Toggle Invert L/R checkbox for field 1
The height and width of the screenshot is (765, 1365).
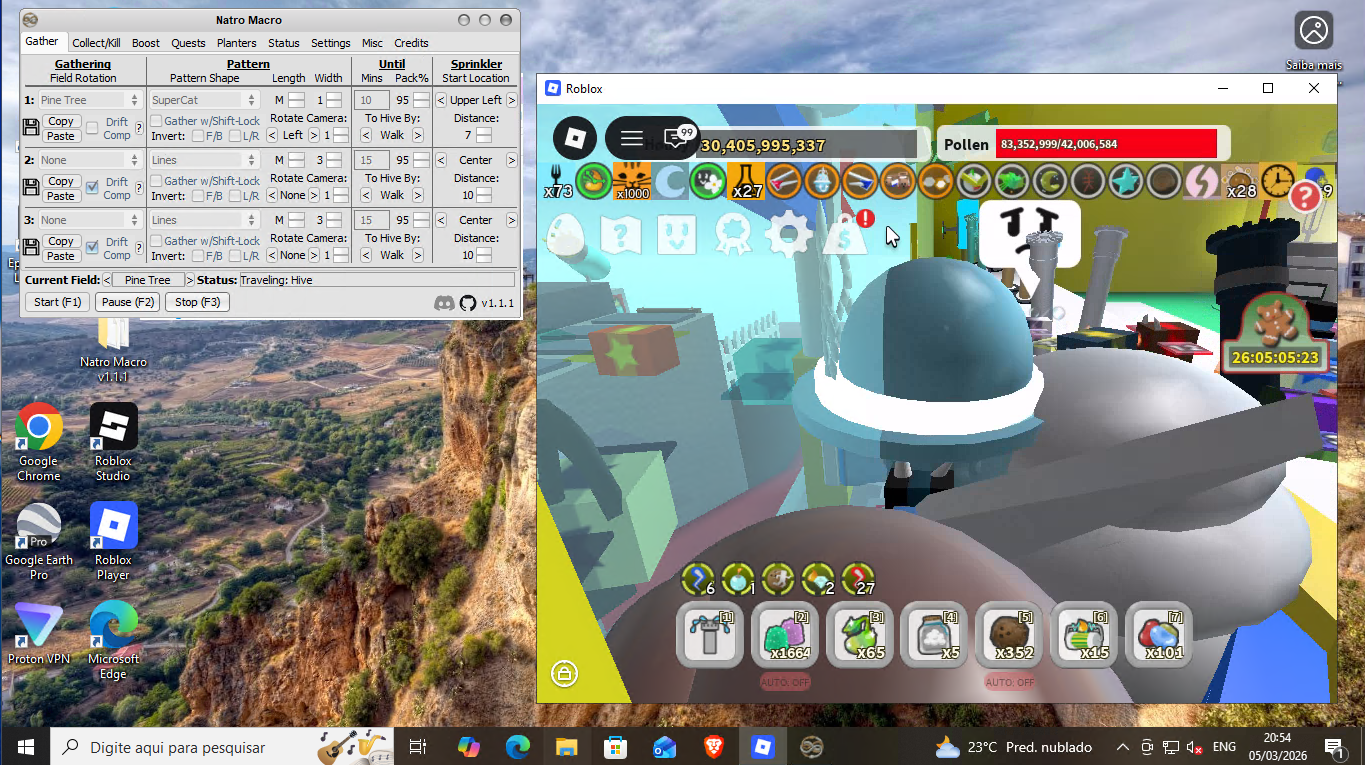235,136
